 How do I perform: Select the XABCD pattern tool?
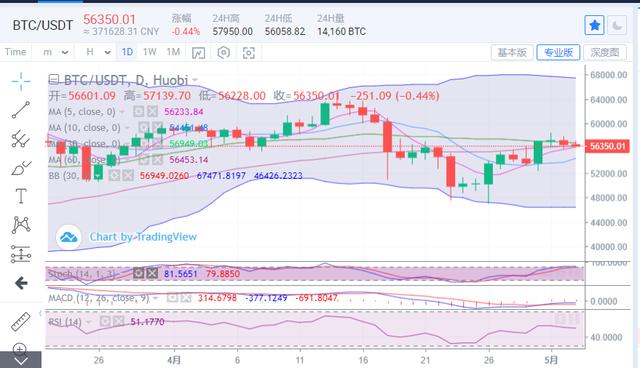[21, 224]
